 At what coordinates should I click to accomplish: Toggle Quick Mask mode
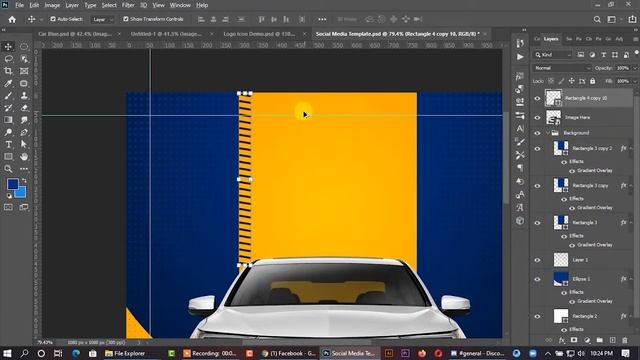click(8, 207)
